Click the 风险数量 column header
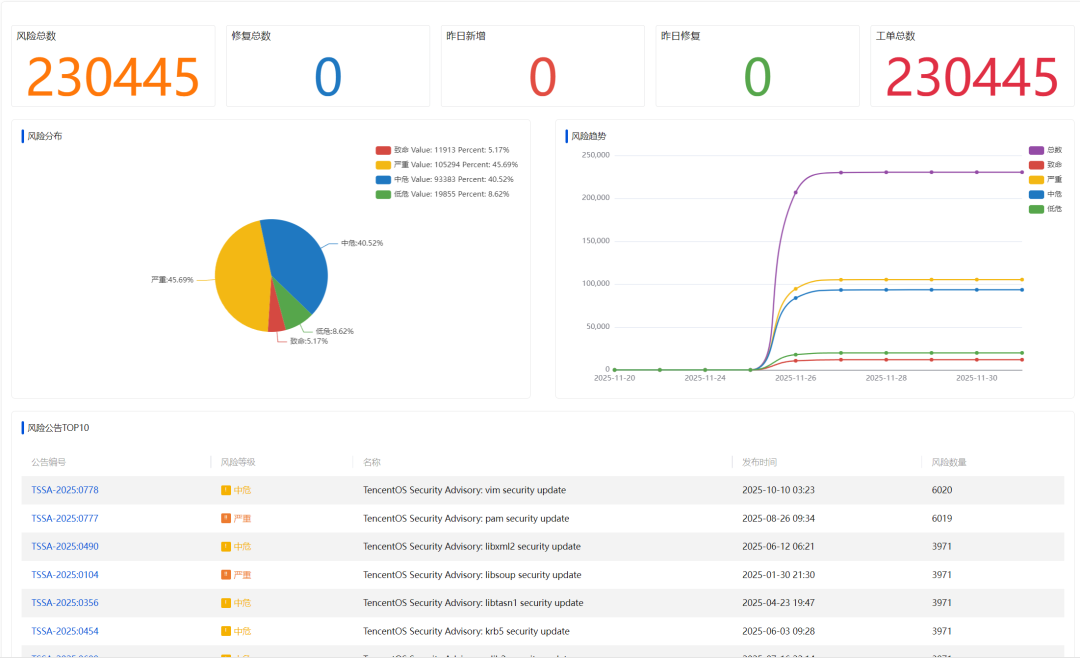This screenshot has height=658, width=1080. coord(949,462)
